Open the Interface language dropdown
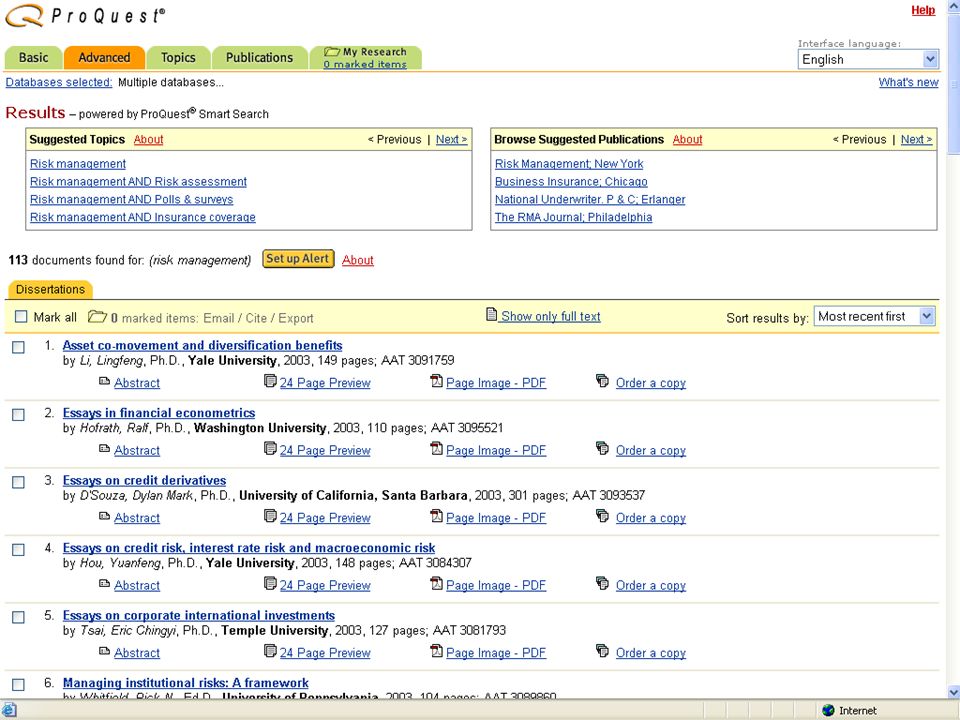This screenshot has width=960, height=720. coord(868,59)
